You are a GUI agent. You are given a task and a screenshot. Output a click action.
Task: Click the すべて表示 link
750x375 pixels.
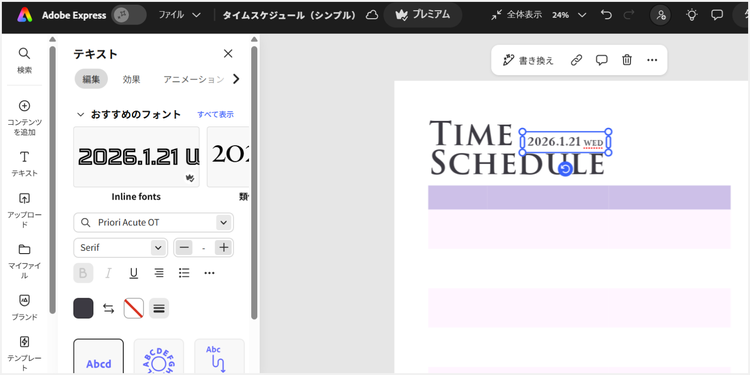point(216,114)
